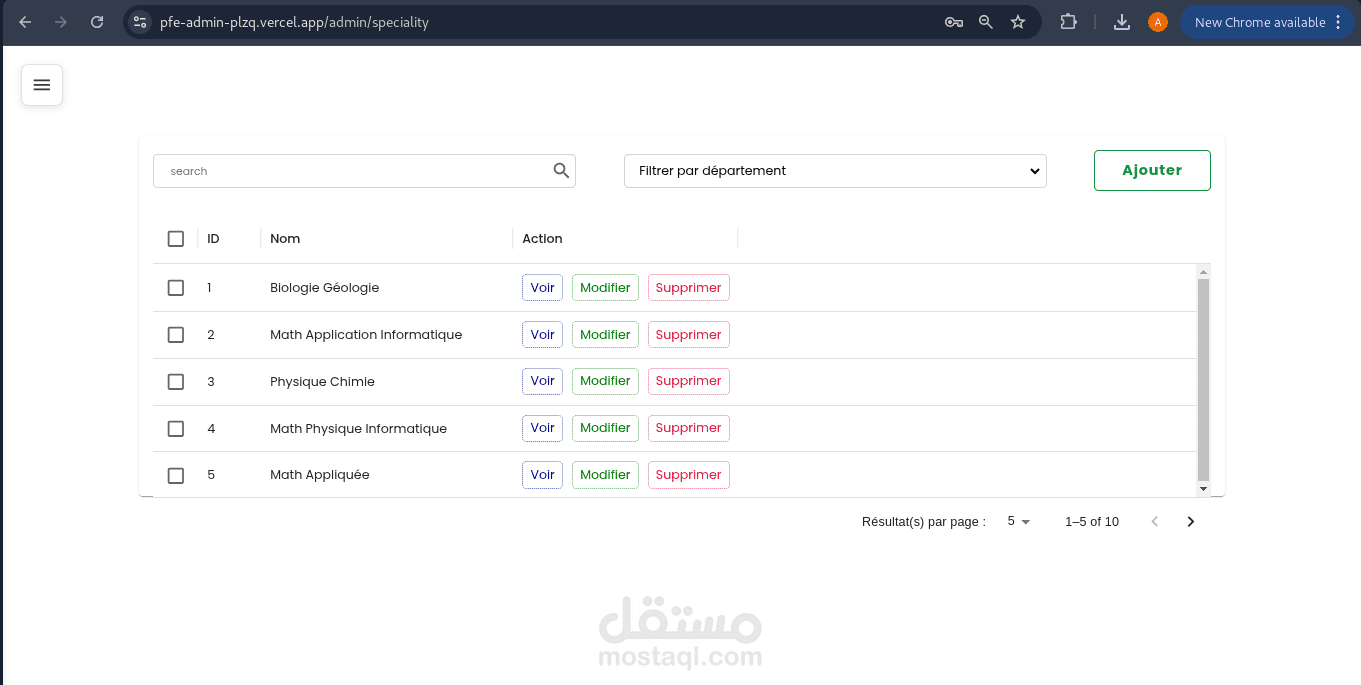Open the results per page selector
This screenshot has height=685, width=1361.
click(1018, 521)
